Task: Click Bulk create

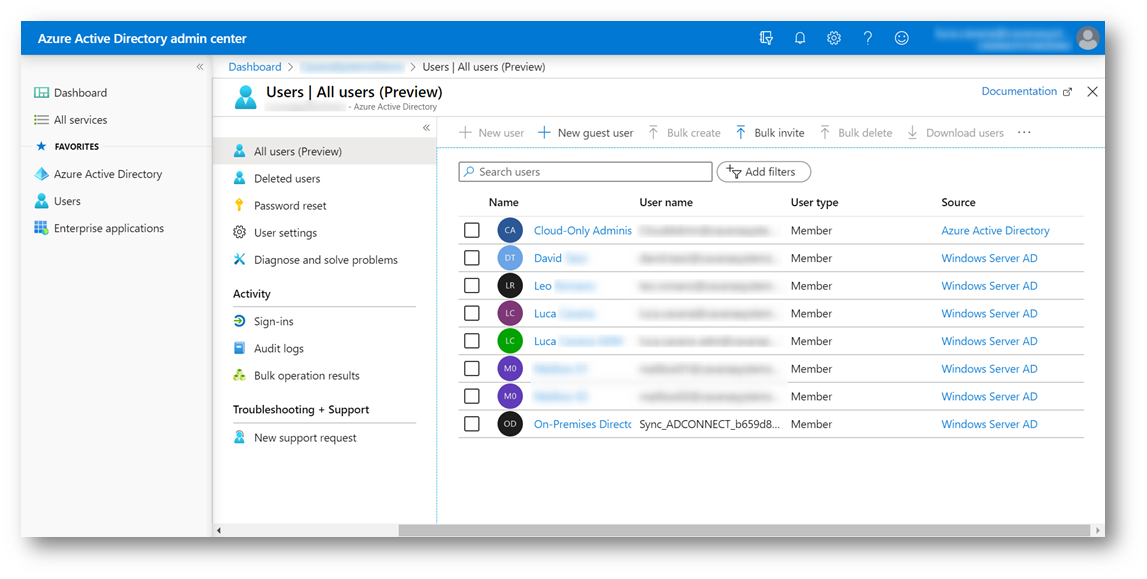Action: [x=685, y=132]
